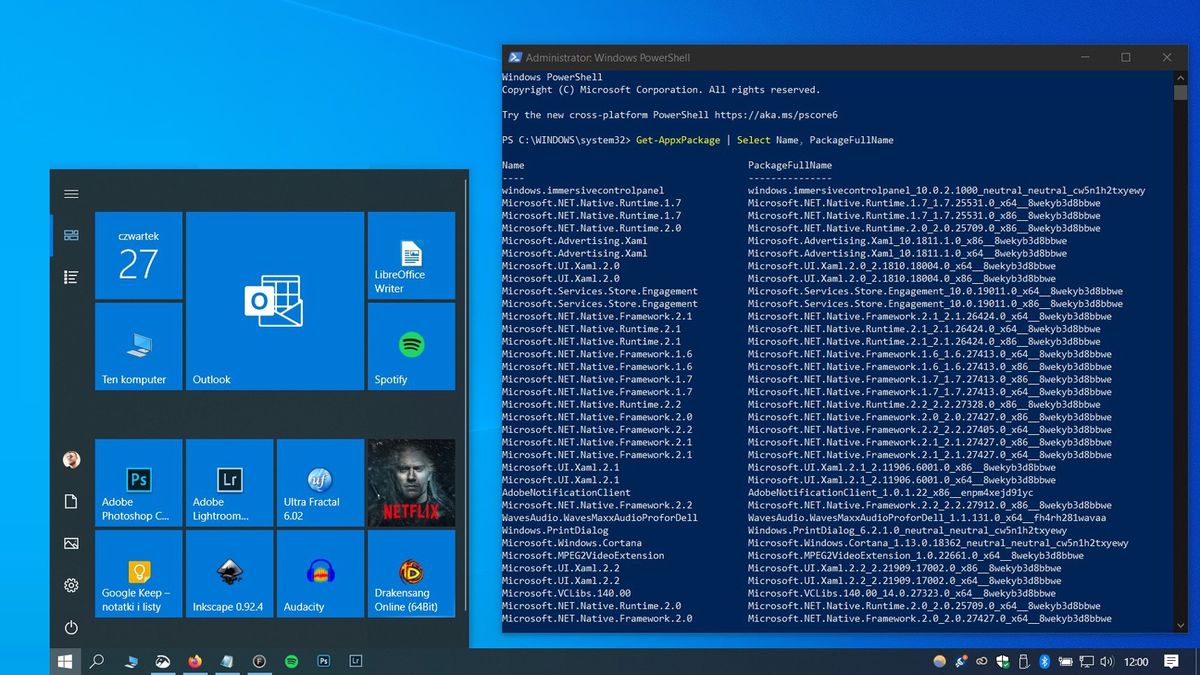
Task: Select the Microsoft.MPEG2VideoExtension name entry
Action: coord(582,555)
